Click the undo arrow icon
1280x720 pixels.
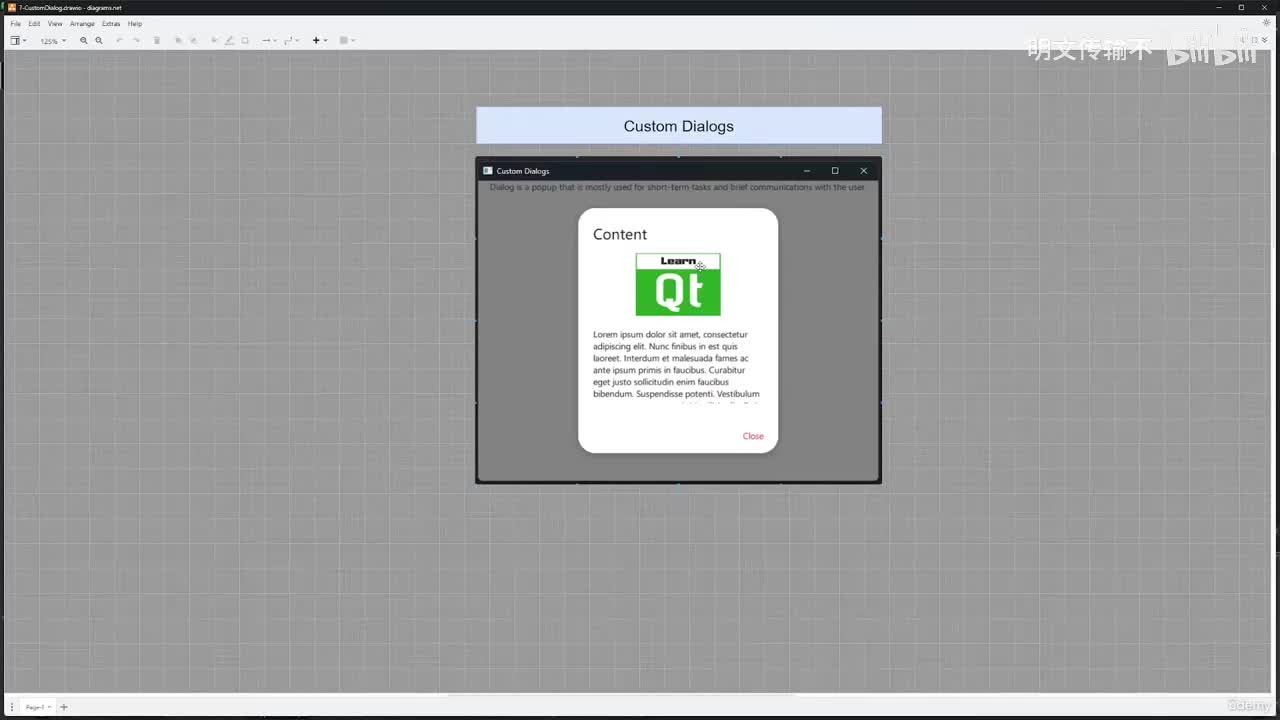(119, 41)
